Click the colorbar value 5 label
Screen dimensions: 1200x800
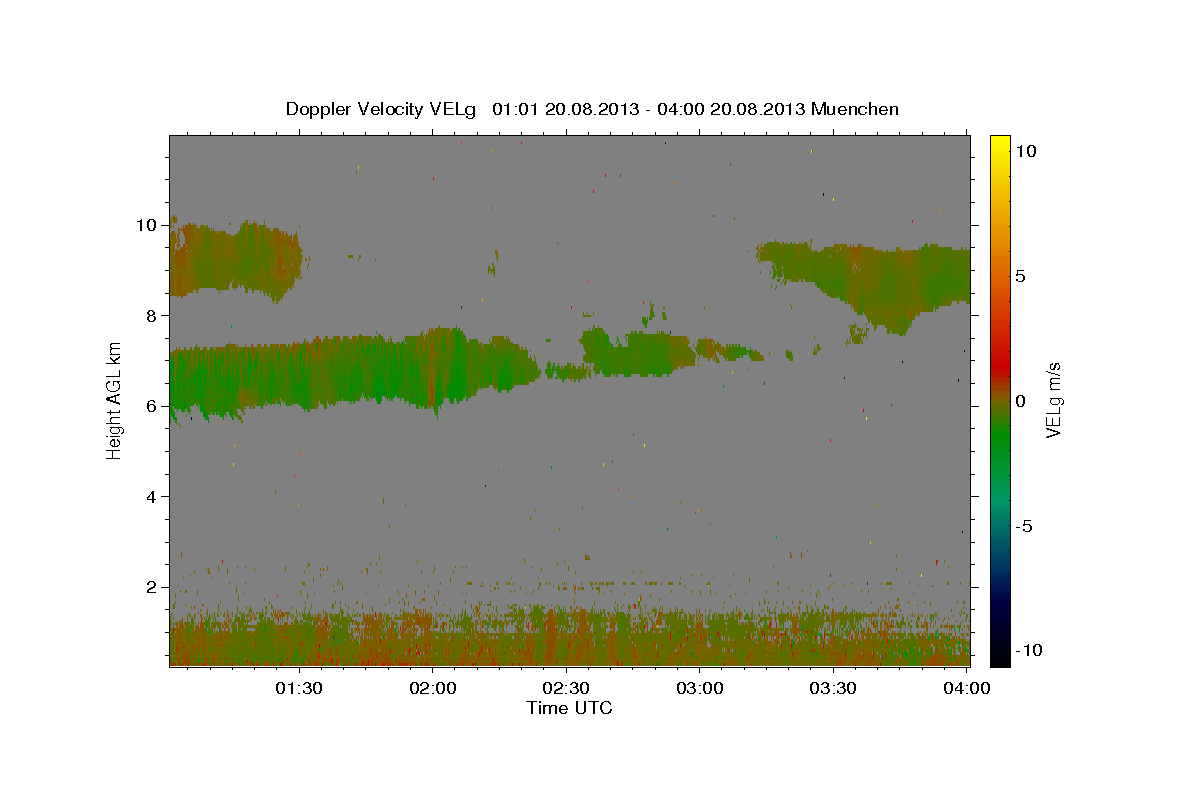(1019, 275)
